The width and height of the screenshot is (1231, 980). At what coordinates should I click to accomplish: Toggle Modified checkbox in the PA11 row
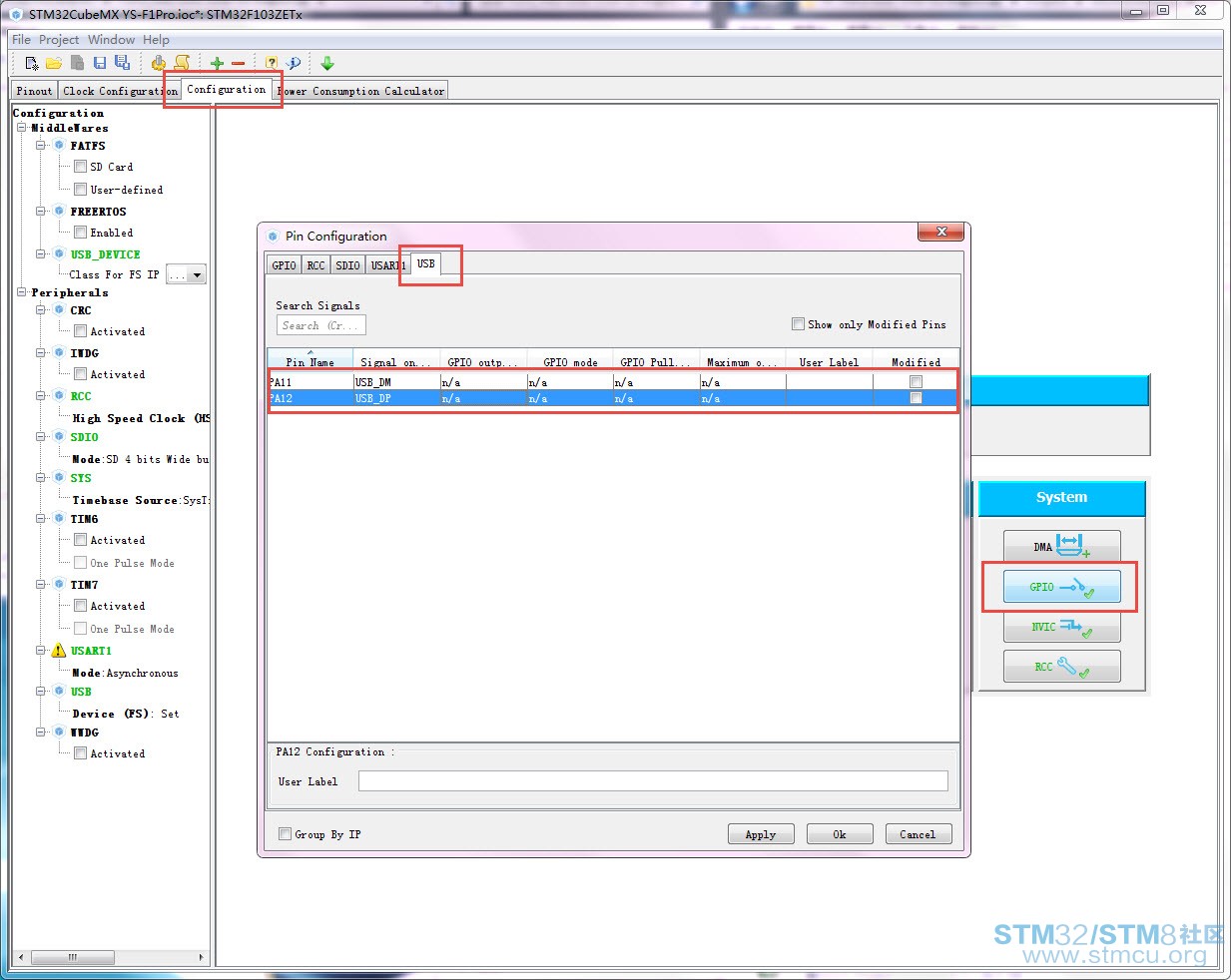[x=916, y=382]
